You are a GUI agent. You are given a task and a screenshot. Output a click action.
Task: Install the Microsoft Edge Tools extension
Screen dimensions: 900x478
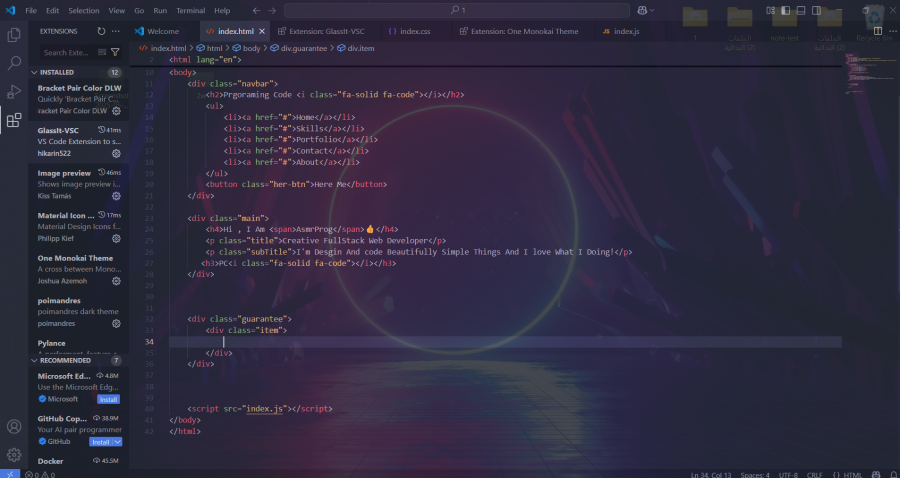(108, 399)
